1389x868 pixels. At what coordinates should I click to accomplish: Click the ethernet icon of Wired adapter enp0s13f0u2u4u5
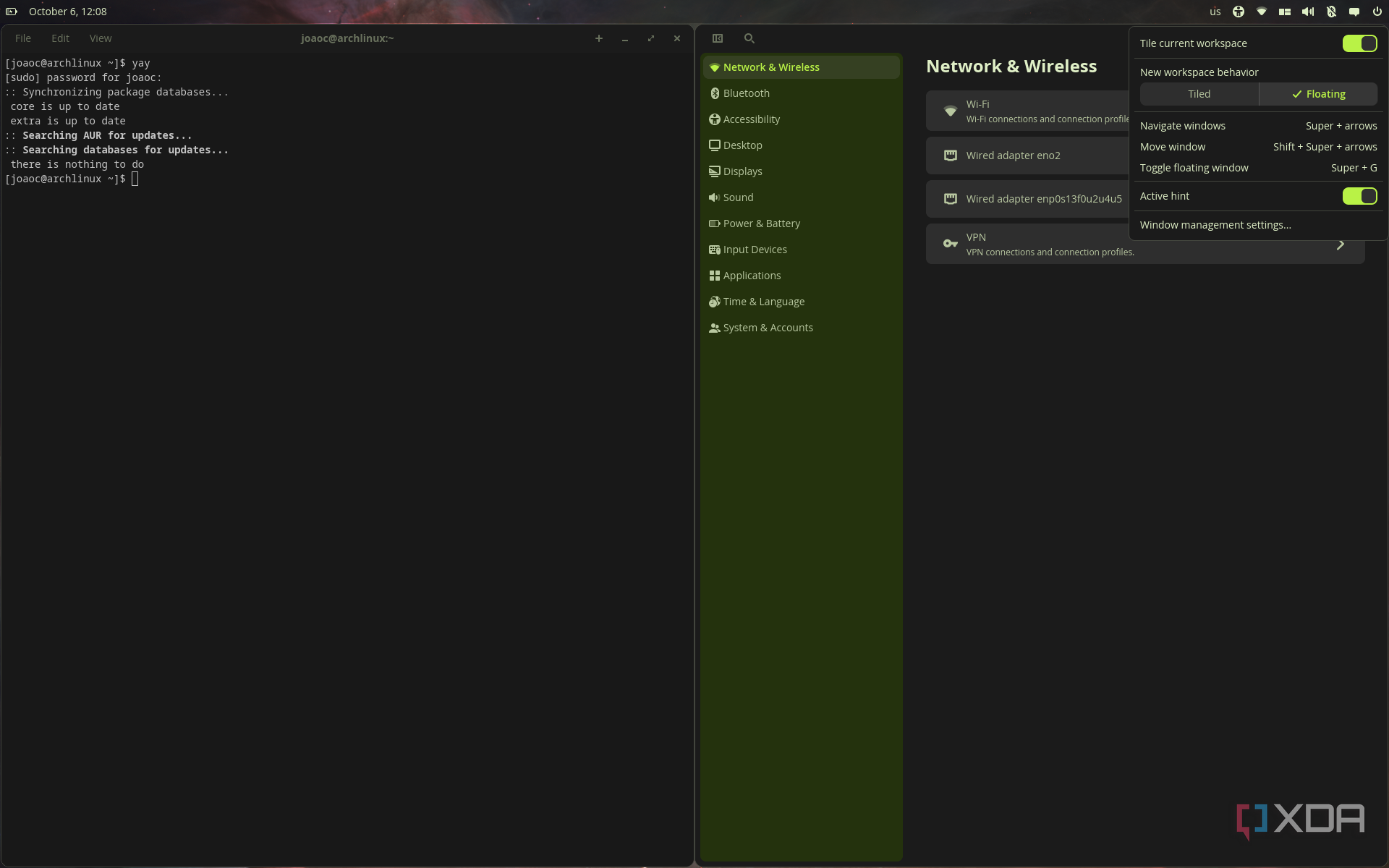click(x=951, y=199)
